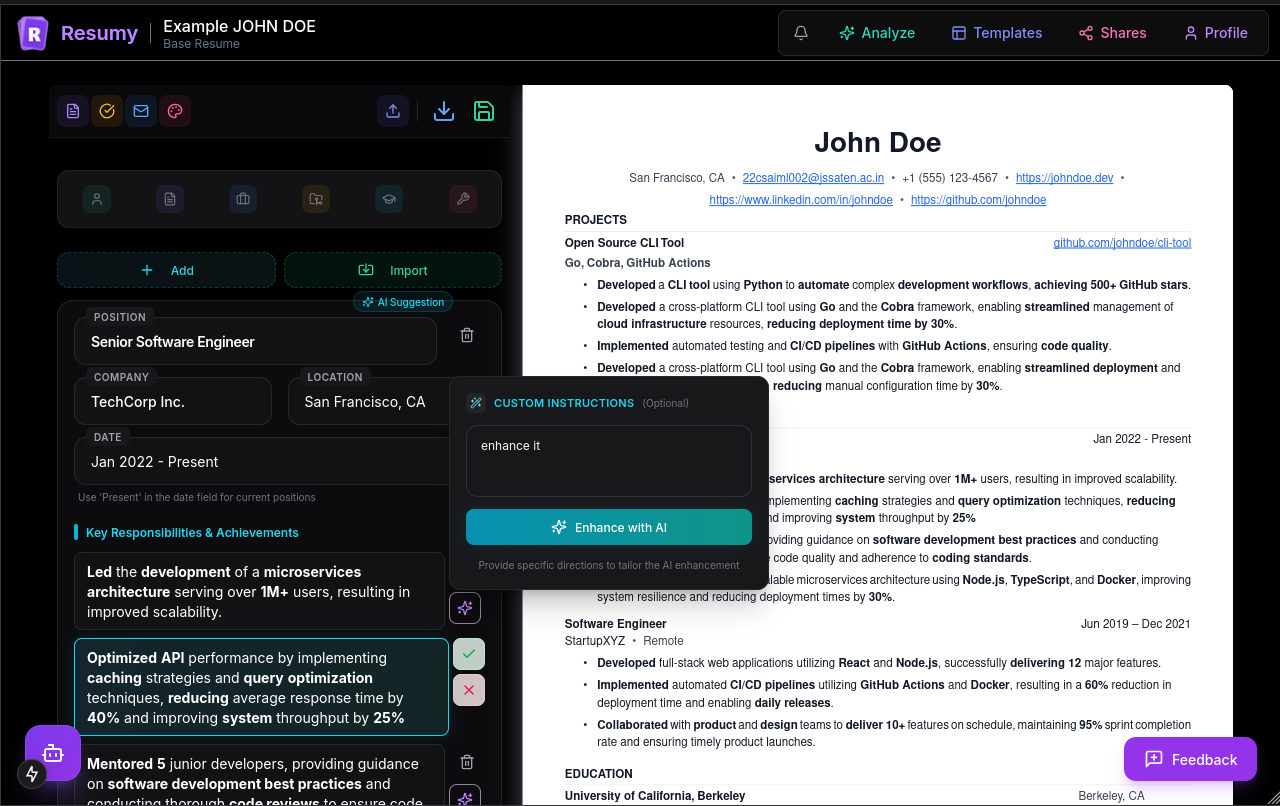The height and width of the screenshot is (806, 1280).
Task: Open the cover letter envelope icon
Action: coord(141,111)
